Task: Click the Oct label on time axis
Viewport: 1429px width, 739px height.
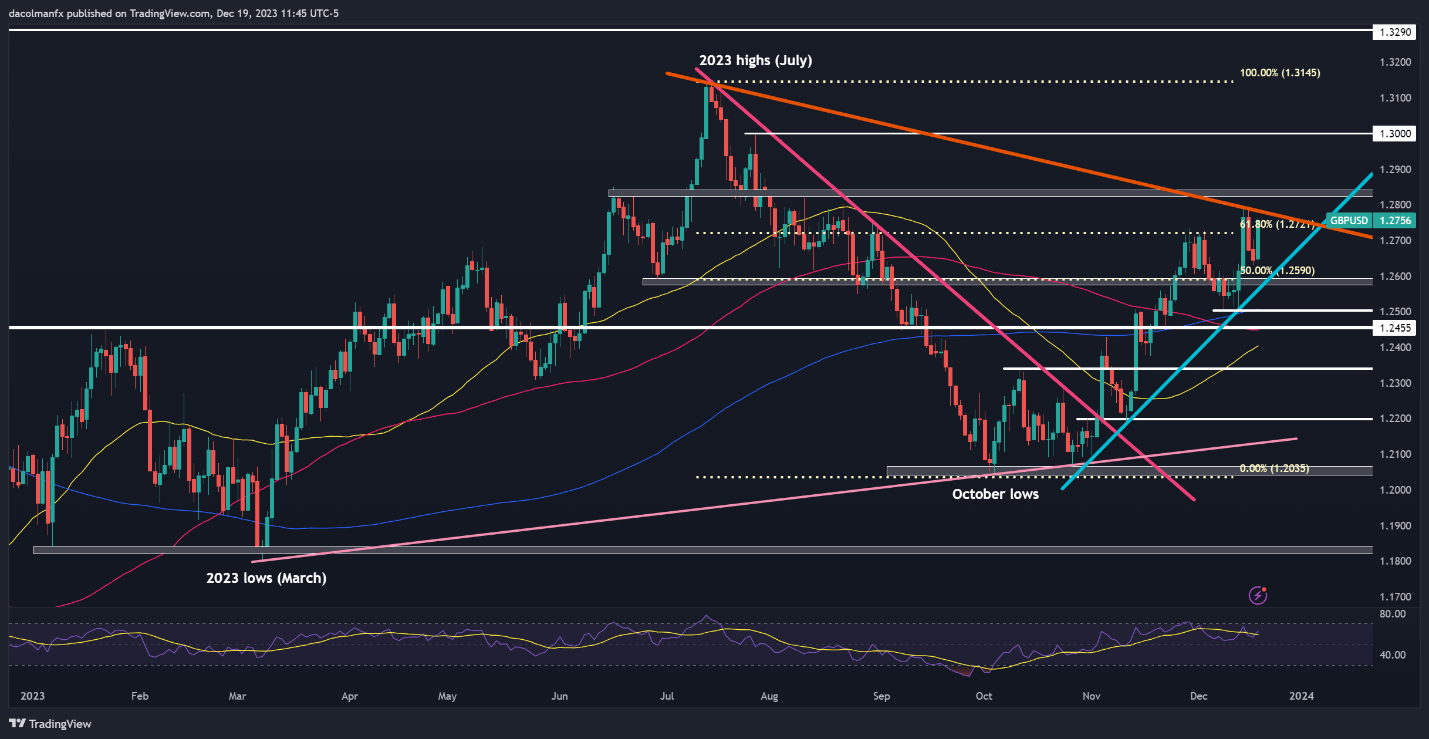Action: click(x=984, y=694)
